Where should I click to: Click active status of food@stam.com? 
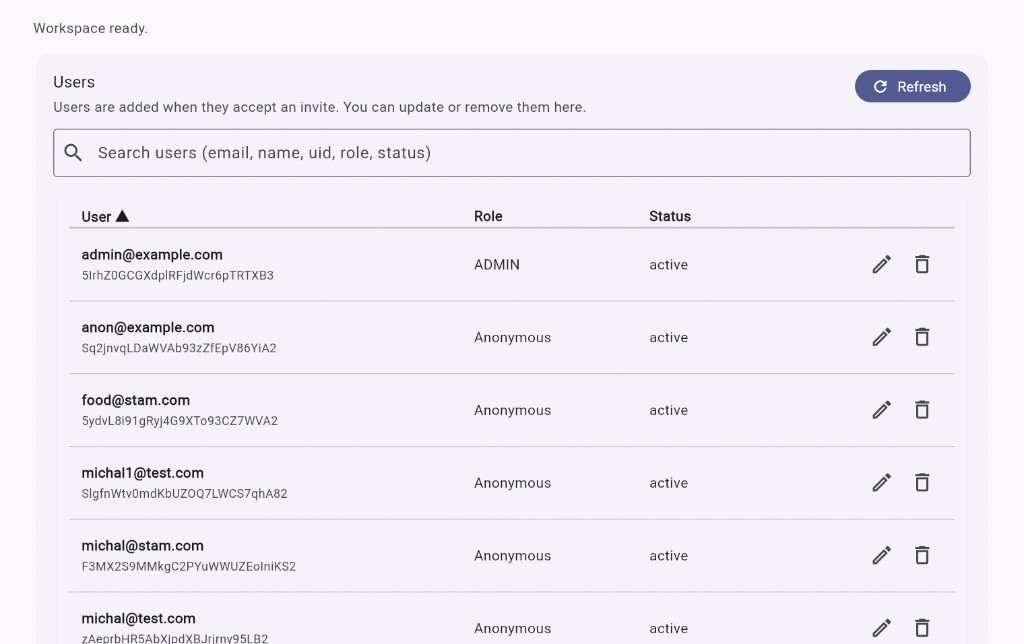(669, 410)
